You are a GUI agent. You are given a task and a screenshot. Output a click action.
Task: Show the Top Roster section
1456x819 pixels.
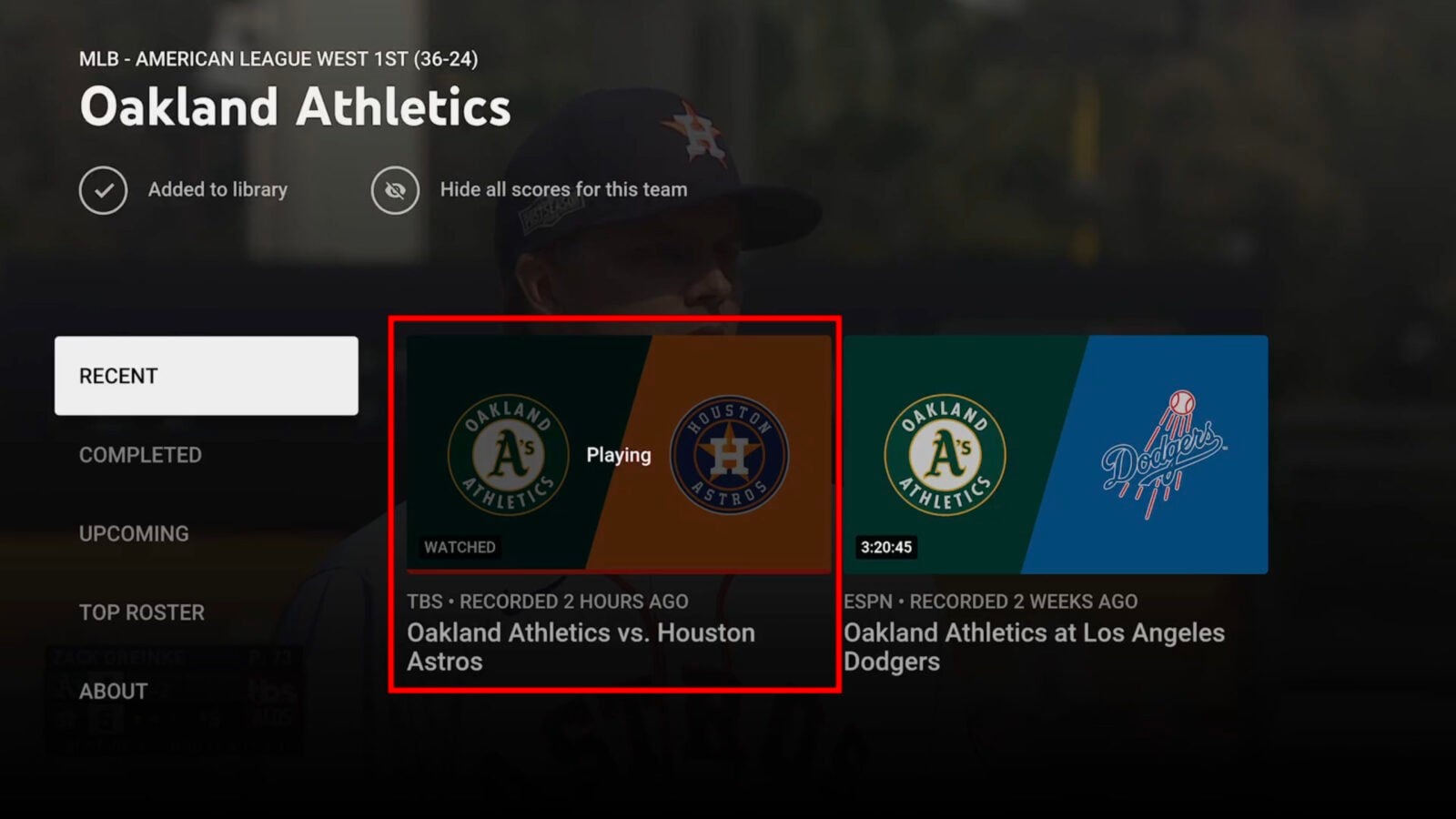[x=142, y=612]
